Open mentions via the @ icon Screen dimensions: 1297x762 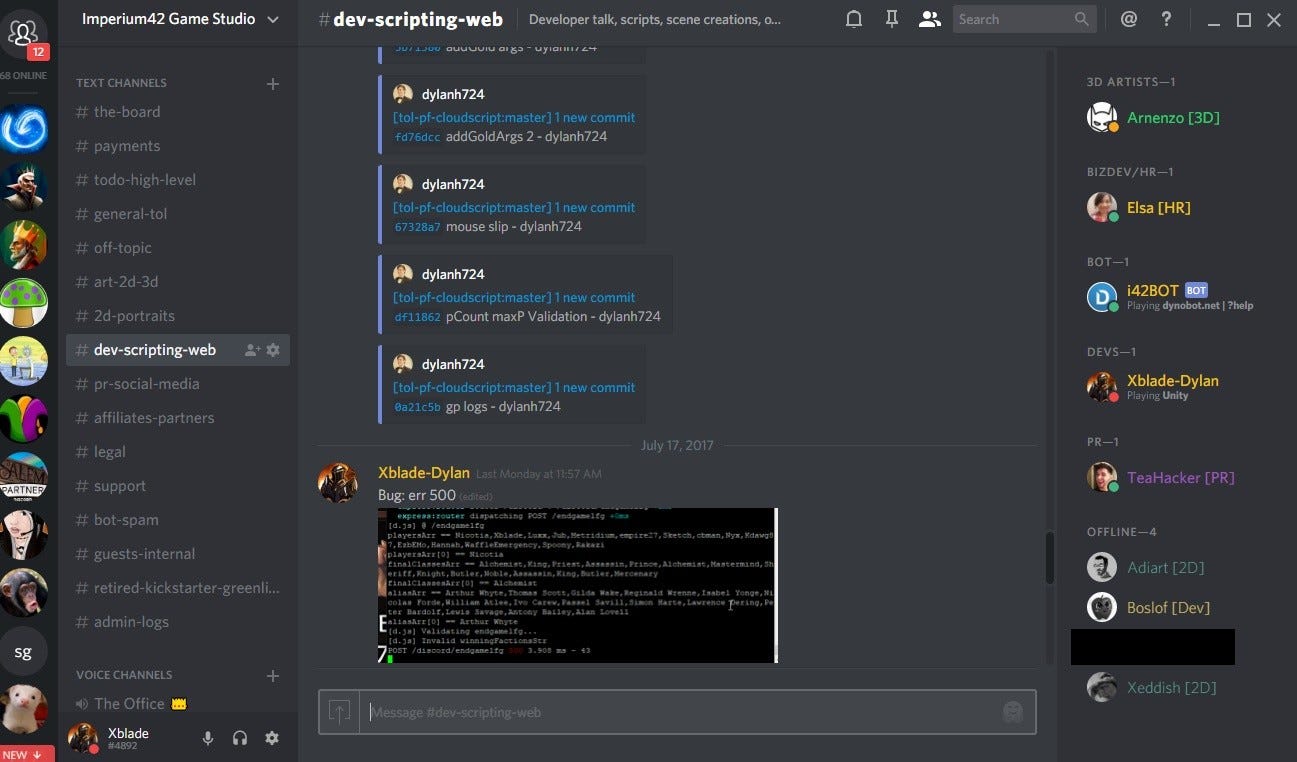click(1129, 19)
